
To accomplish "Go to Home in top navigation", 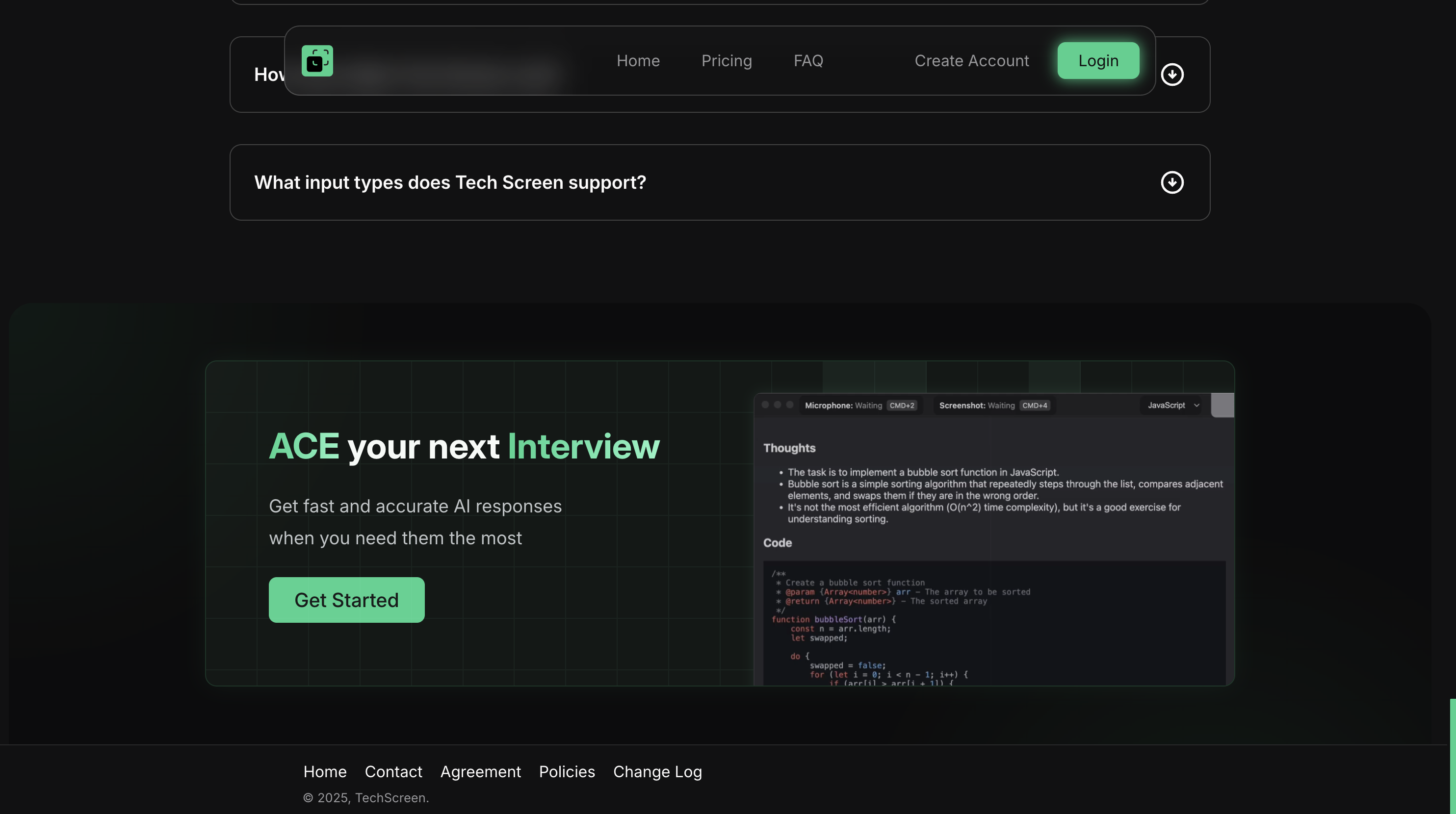I will click(x=638, y=60).
